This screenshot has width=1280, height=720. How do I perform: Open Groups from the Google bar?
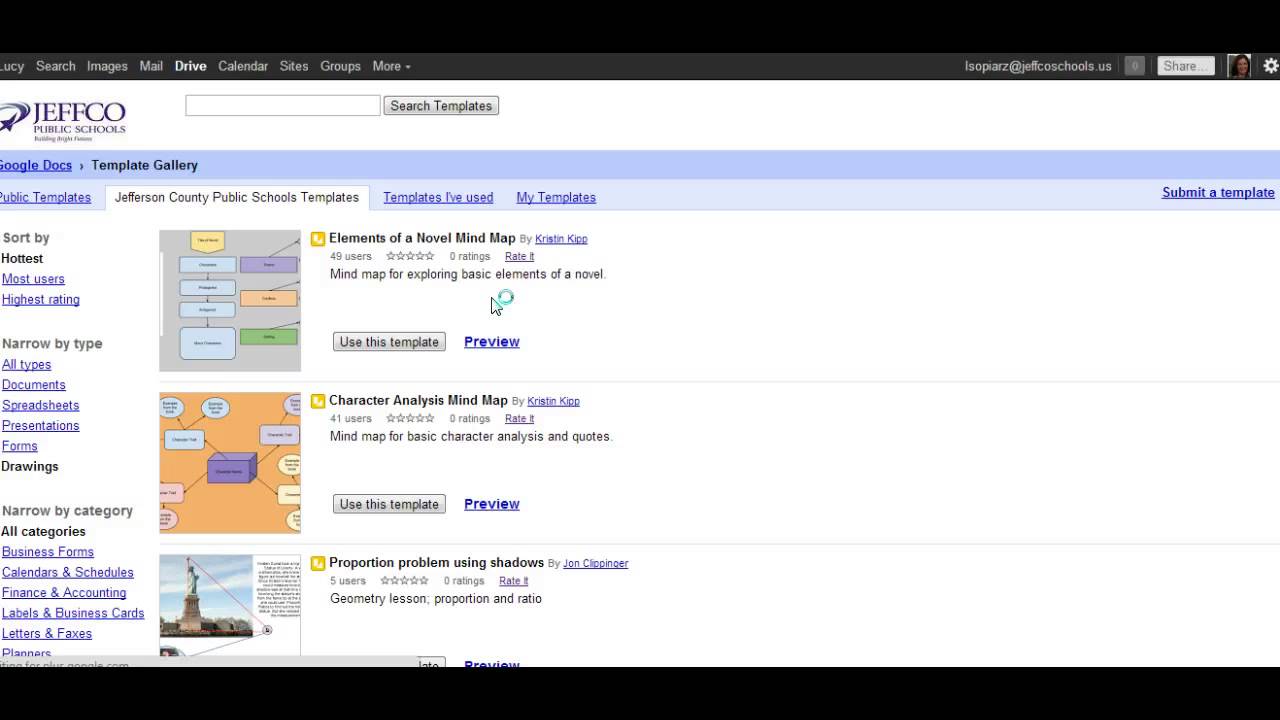pos(340,66)
